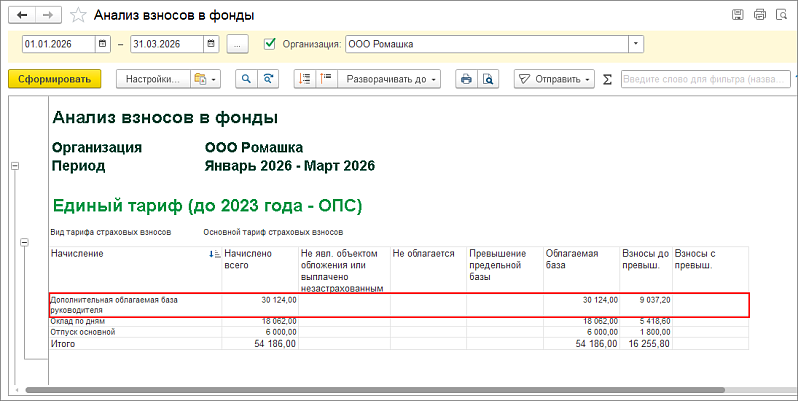Add report to favorites with star icon

pyautogui.click(x=78, y=15)
